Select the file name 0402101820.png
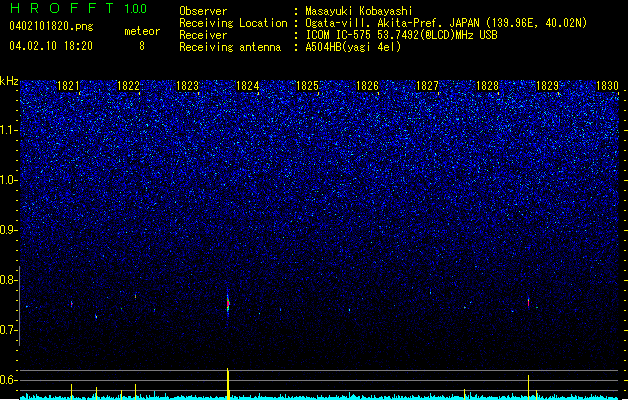The image size is (629, 400). pyautogui.click(x=51, y=27)
